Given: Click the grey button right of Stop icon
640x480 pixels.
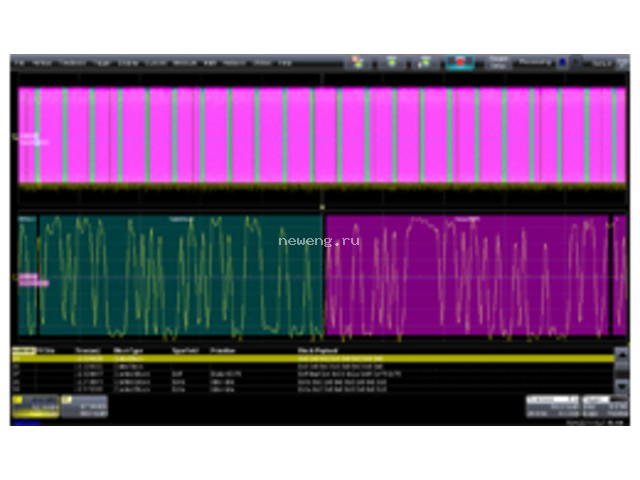Looking at the screenshot, I should point(498,62).
